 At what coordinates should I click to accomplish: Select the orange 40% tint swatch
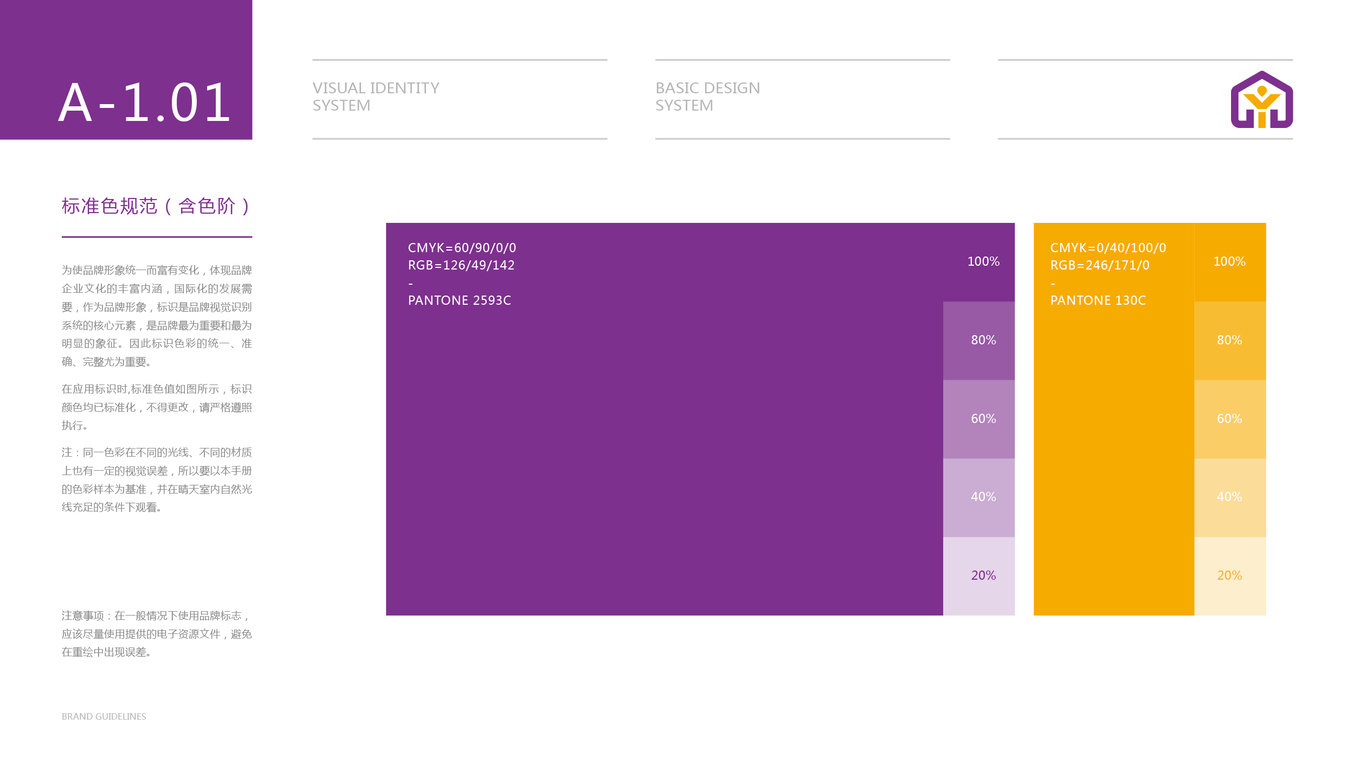[x=1230, y=498]
